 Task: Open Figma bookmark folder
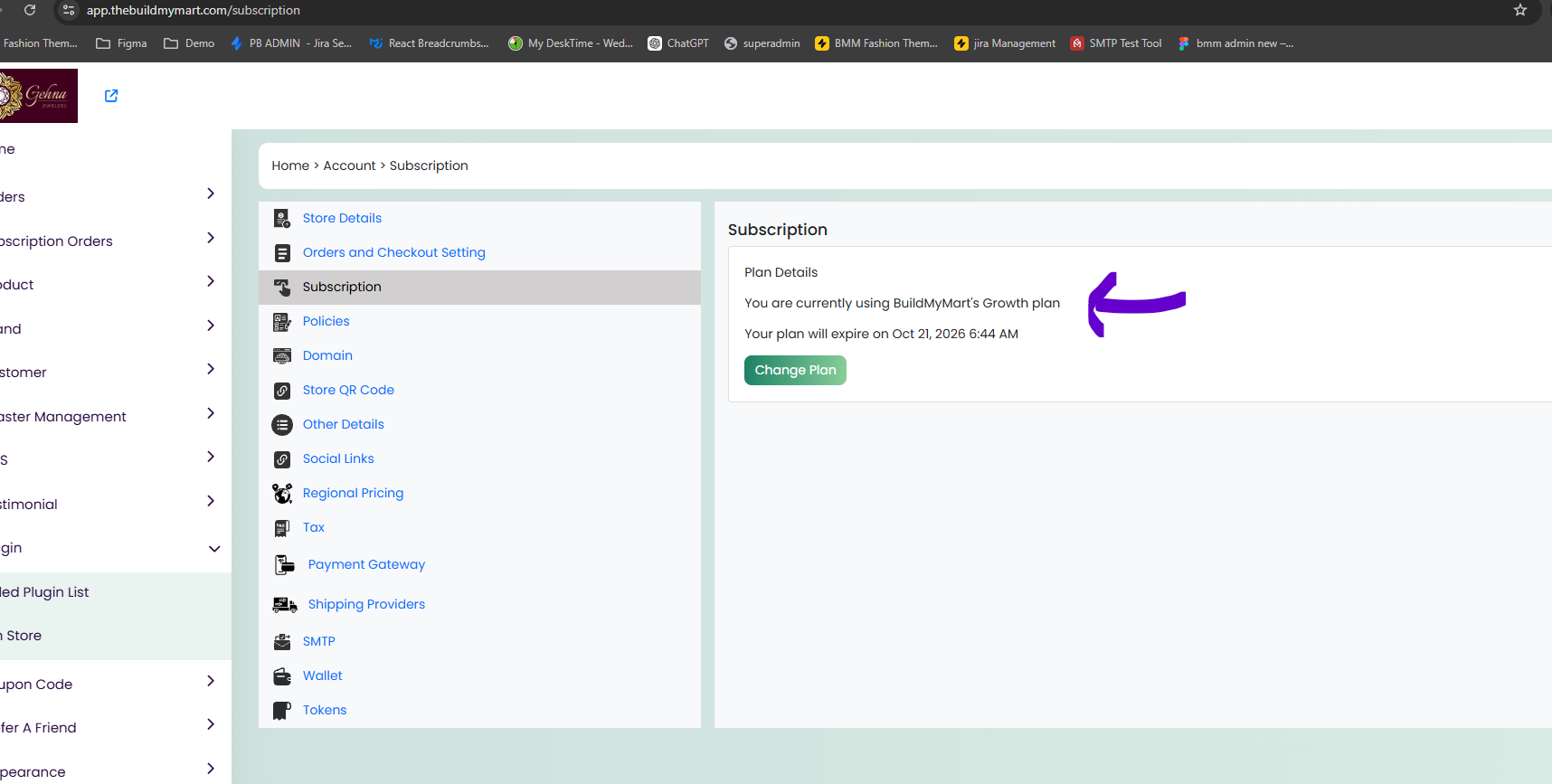[121, 43]
